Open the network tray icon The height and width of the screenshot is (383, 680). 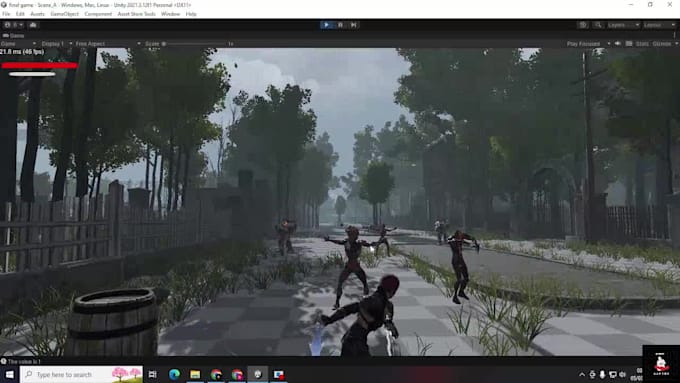(612, 374)
